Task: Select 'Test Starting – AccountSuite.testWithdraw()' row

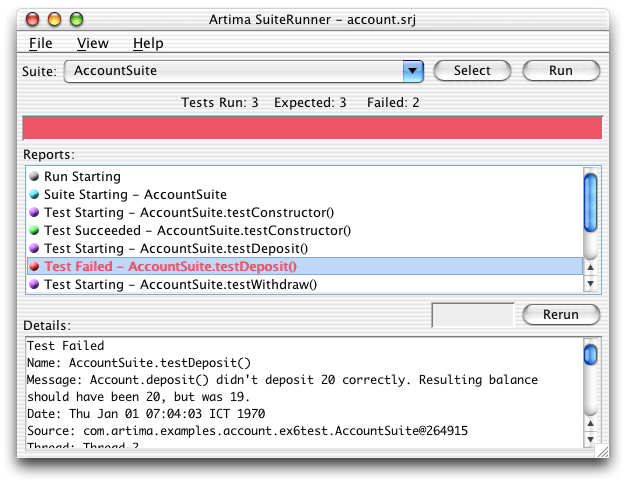Action: click(305, 284)
